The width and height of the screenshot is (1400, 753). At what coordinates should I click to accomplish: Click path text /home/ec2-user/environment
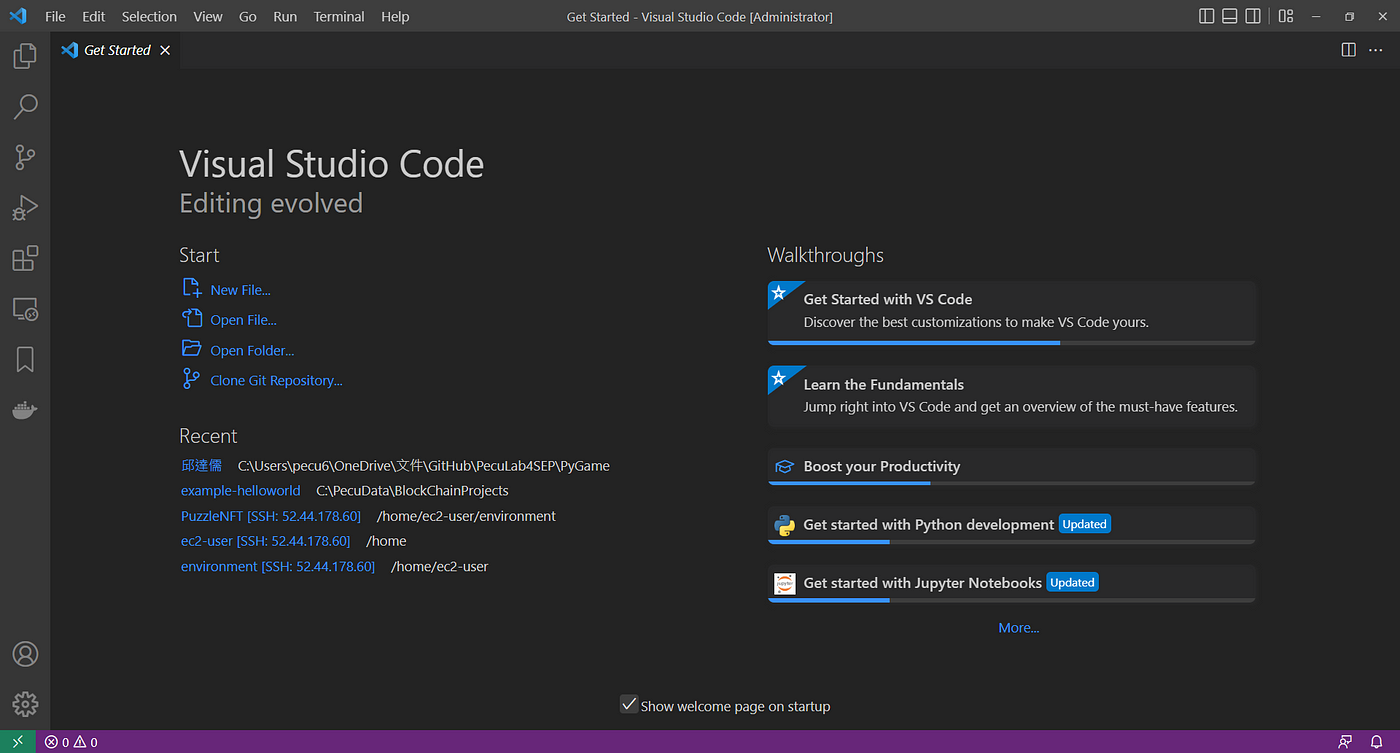(x=466, y=516)
